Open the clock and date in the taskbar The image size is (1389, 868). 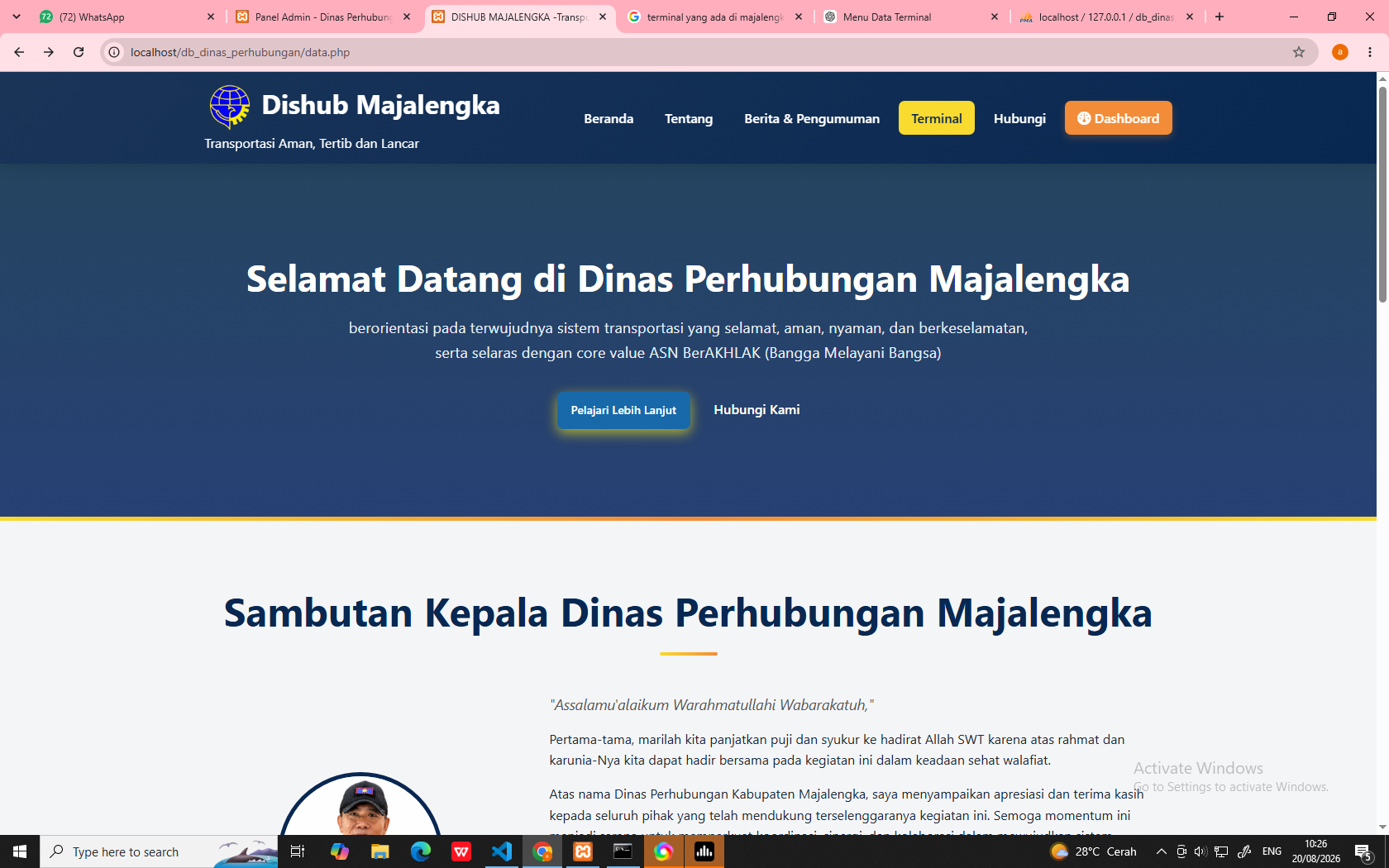pos(1316,851)
